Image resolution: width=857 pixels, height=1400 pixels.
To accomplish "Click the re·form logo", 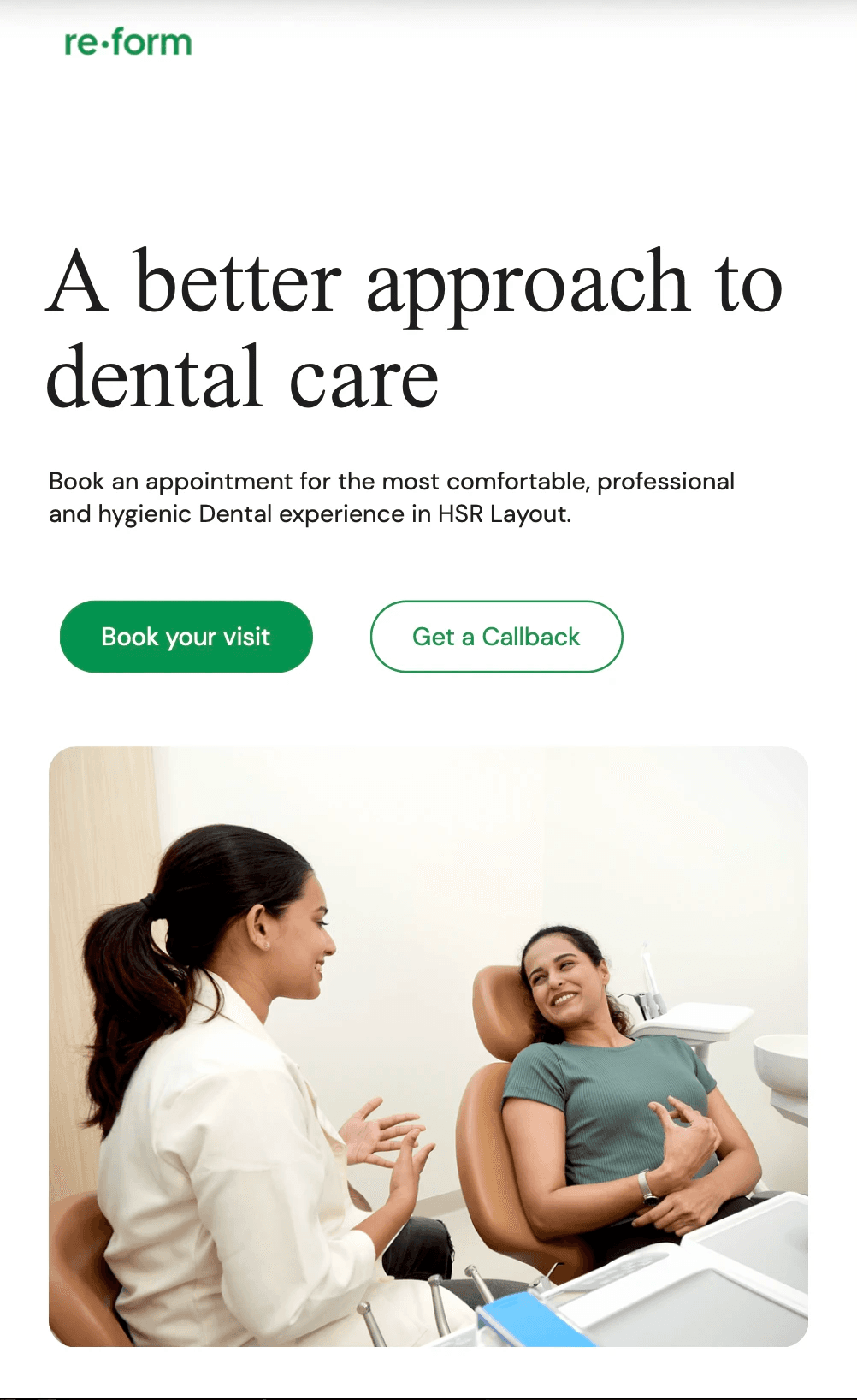I will pos(128,42).
